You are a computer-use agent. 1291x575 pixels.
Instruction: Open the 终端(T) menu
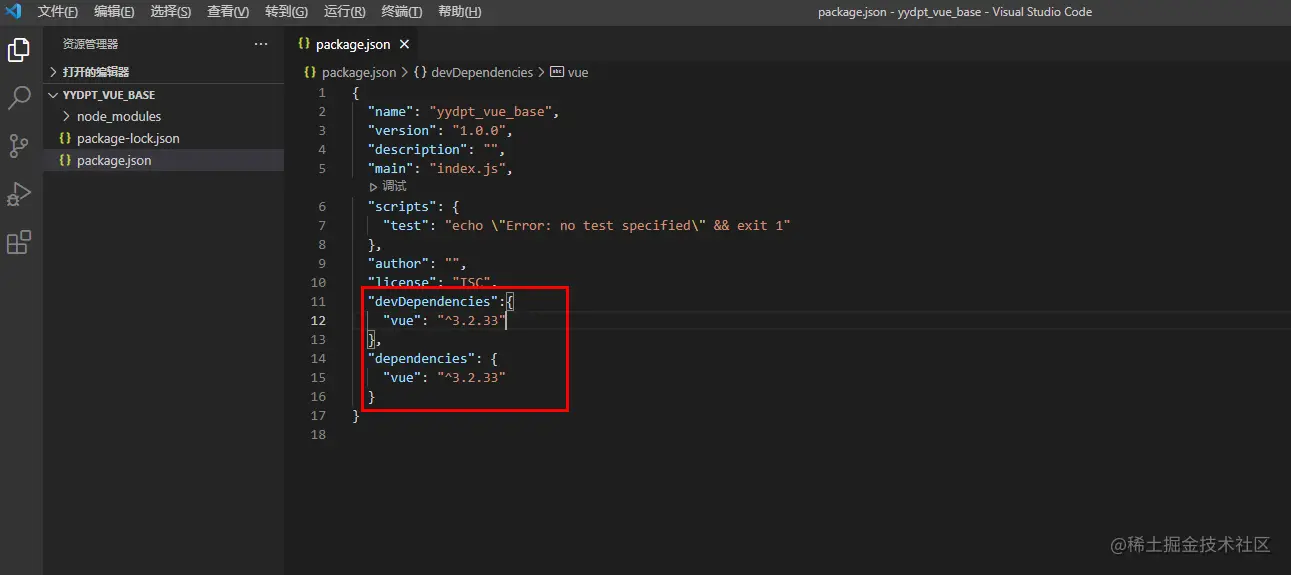402,12
